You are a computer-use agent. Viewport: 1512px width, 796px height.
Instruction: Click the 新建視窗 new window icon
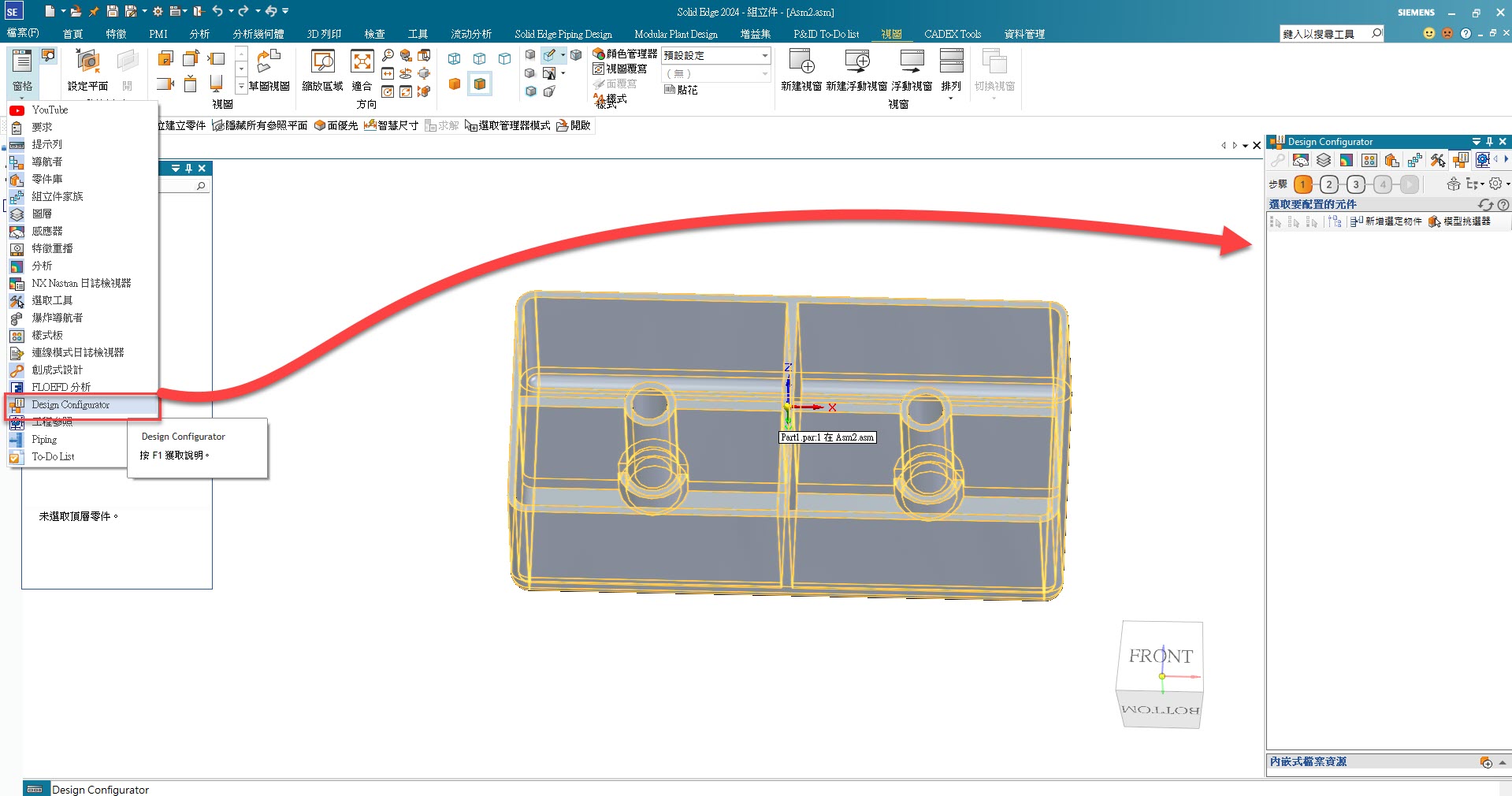(801, 61)
